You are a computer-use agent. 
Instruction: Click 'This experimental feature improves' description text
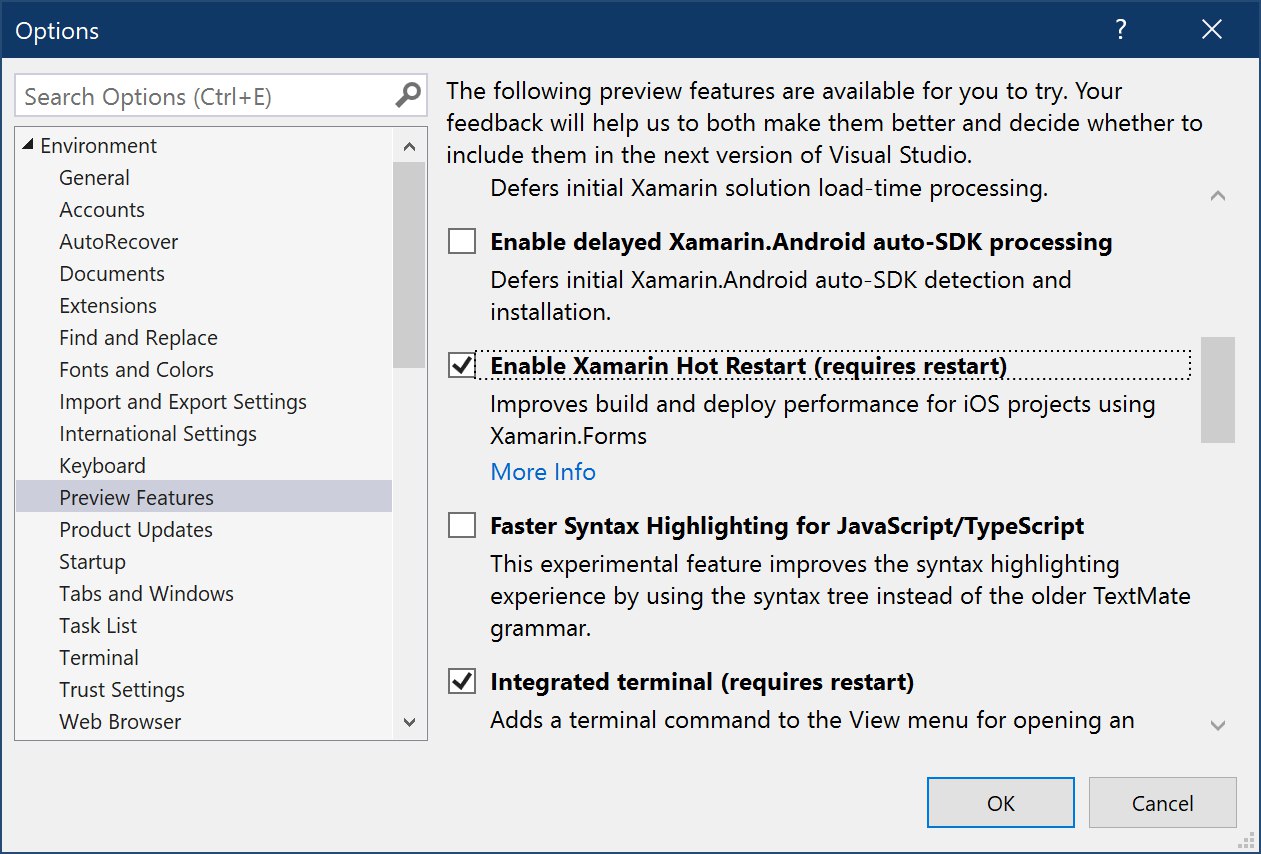(840, 597)
